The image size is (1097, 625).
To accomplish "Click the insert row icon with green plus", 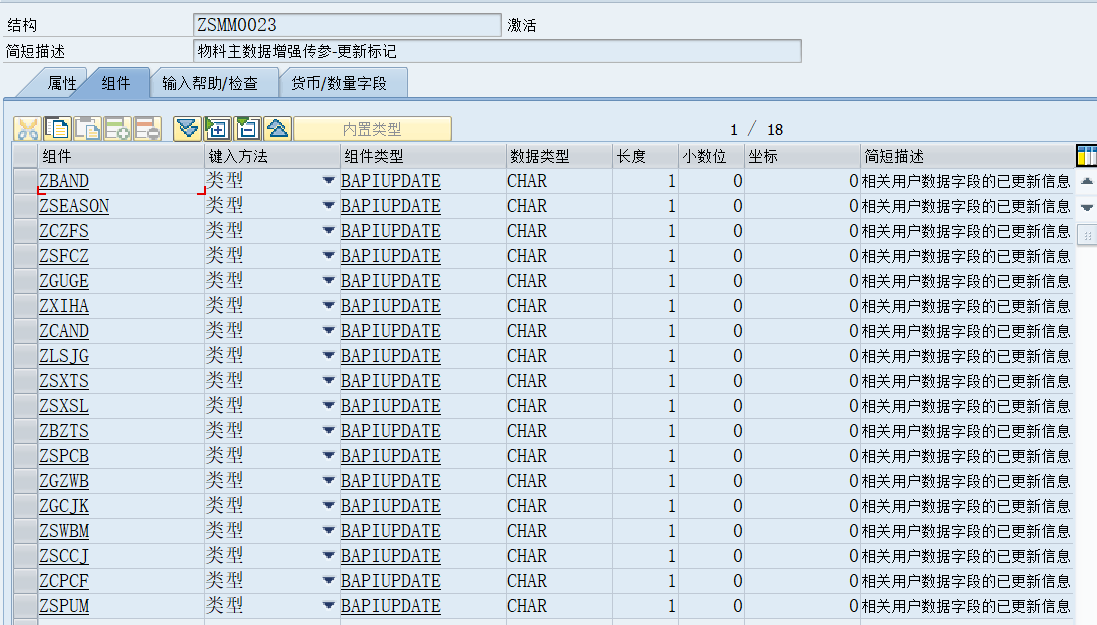I will point(114,128).
